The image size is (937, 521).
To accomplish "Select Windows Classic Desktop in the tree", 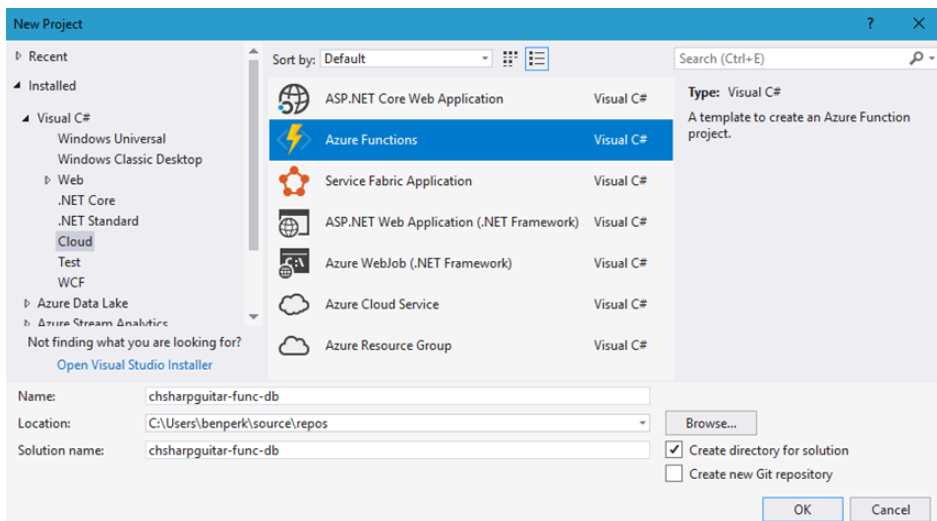I will coord(129,159).
